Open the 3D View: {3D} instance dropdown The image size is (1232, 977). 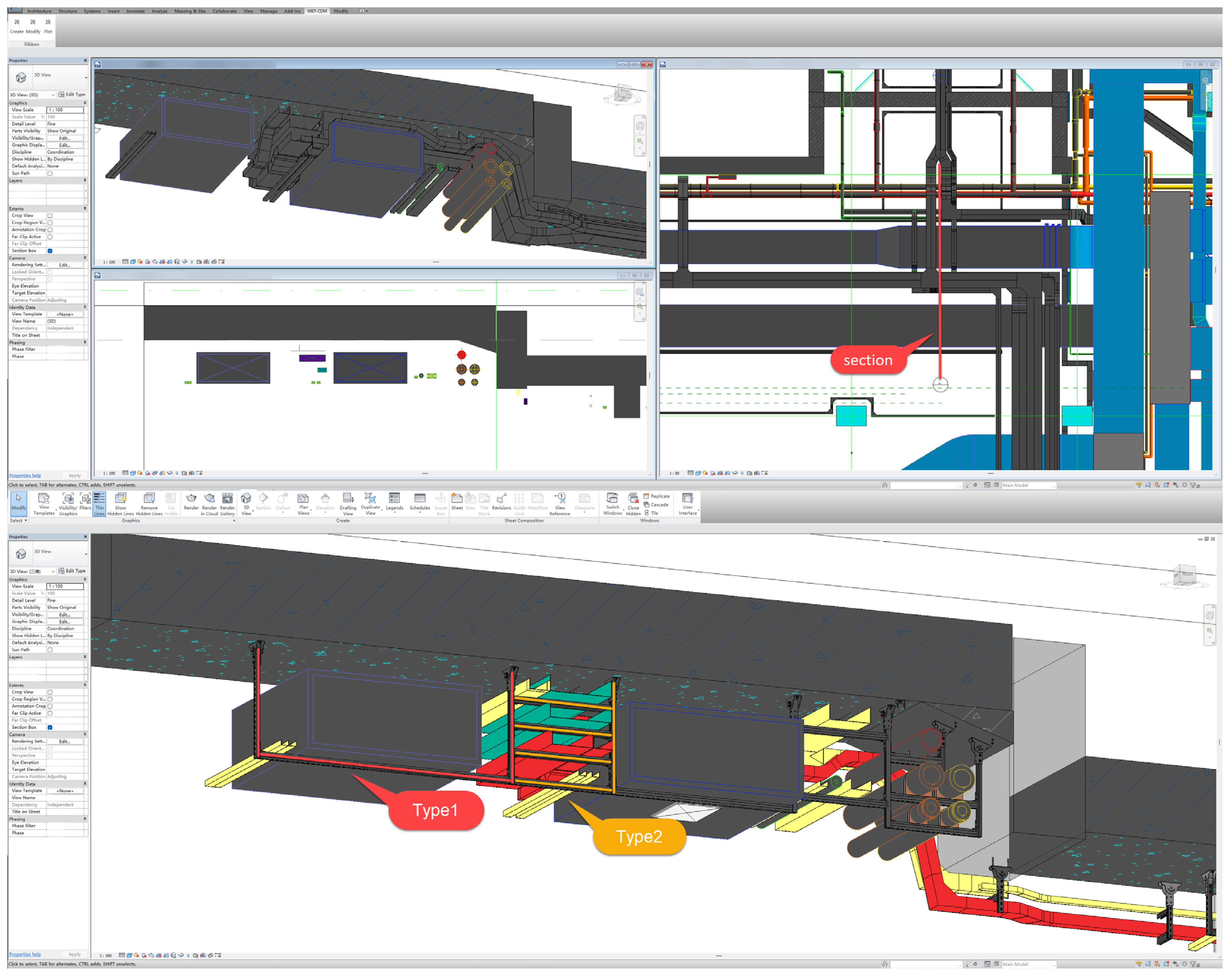53,95
